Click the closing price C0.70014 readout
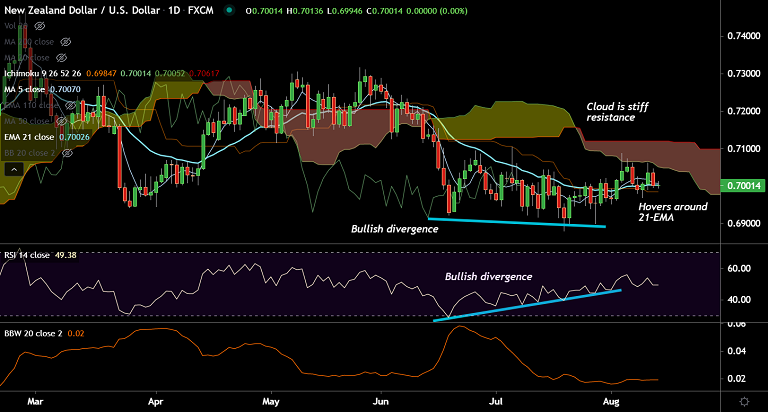Viewport: 768px width, 412px height. [384, 11]
